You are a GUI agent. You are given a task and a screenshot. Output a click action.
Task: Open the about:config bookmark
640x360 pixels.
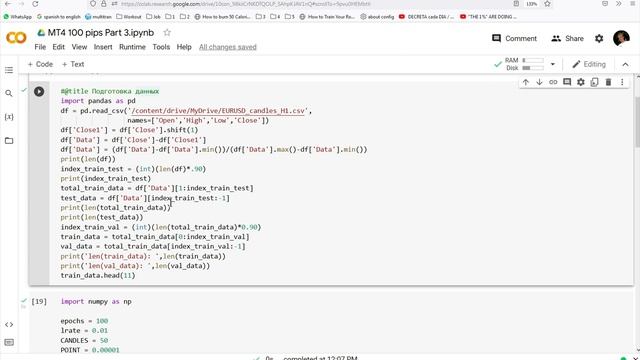click(x=377, y=17)
